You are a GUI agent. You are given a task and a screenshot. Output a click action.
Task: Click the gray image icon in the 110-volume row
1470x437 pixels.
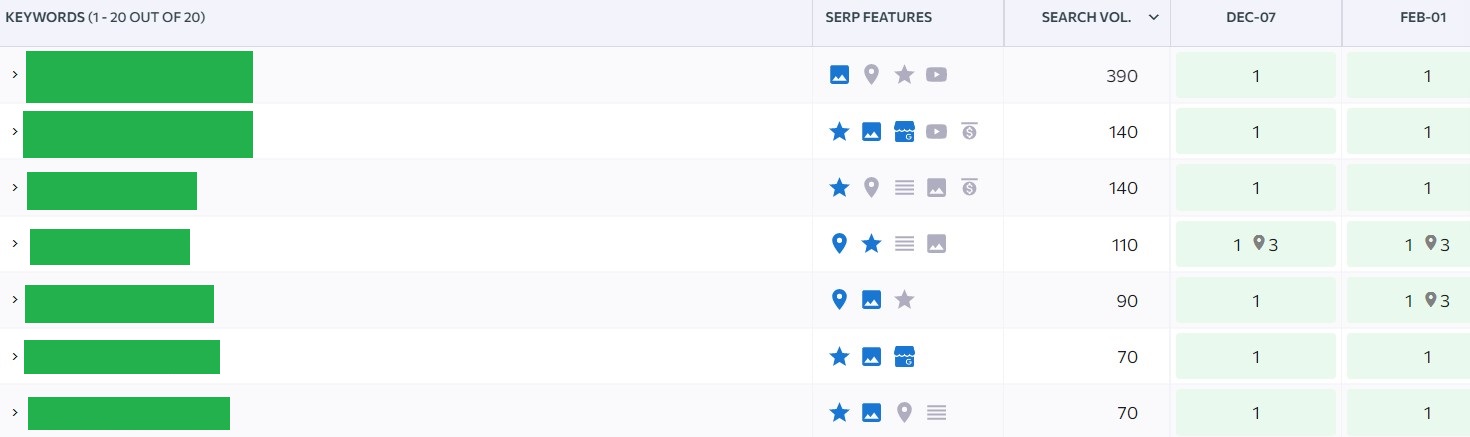[936, 244]
